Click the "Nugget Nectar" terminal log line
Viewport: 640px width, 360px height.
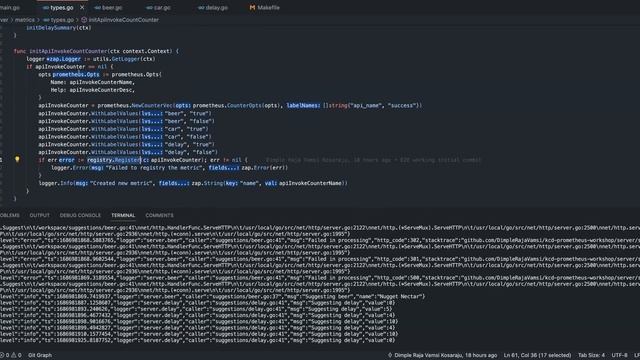pyautogui.click(x=212, y=296)
